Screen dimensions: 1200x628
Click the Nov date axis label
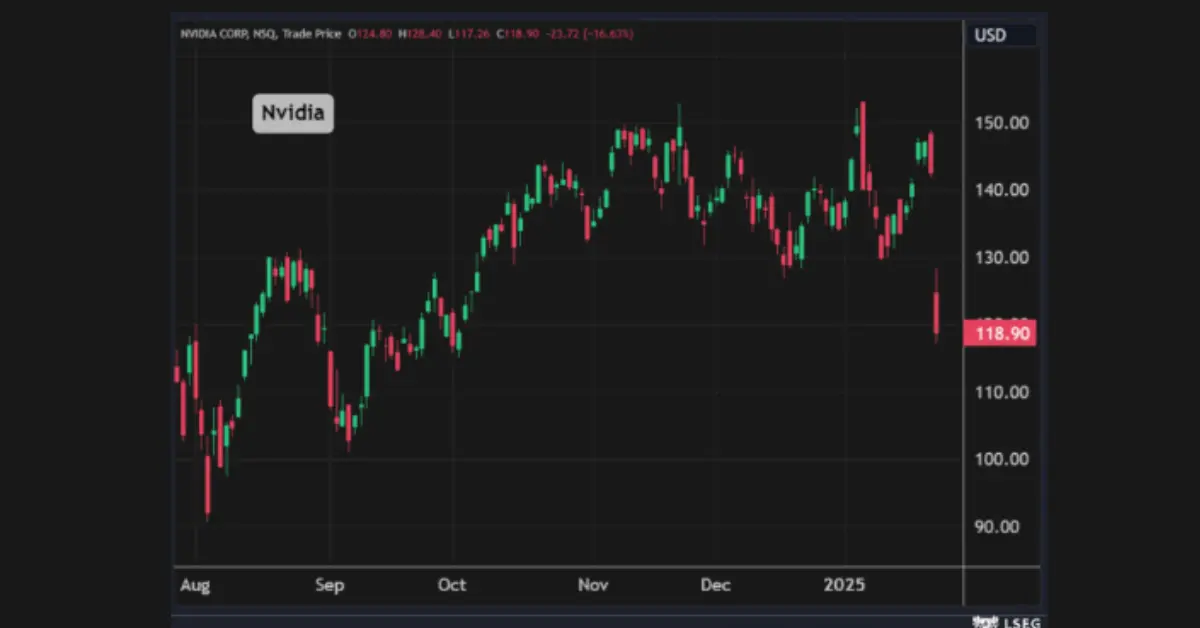594,585
